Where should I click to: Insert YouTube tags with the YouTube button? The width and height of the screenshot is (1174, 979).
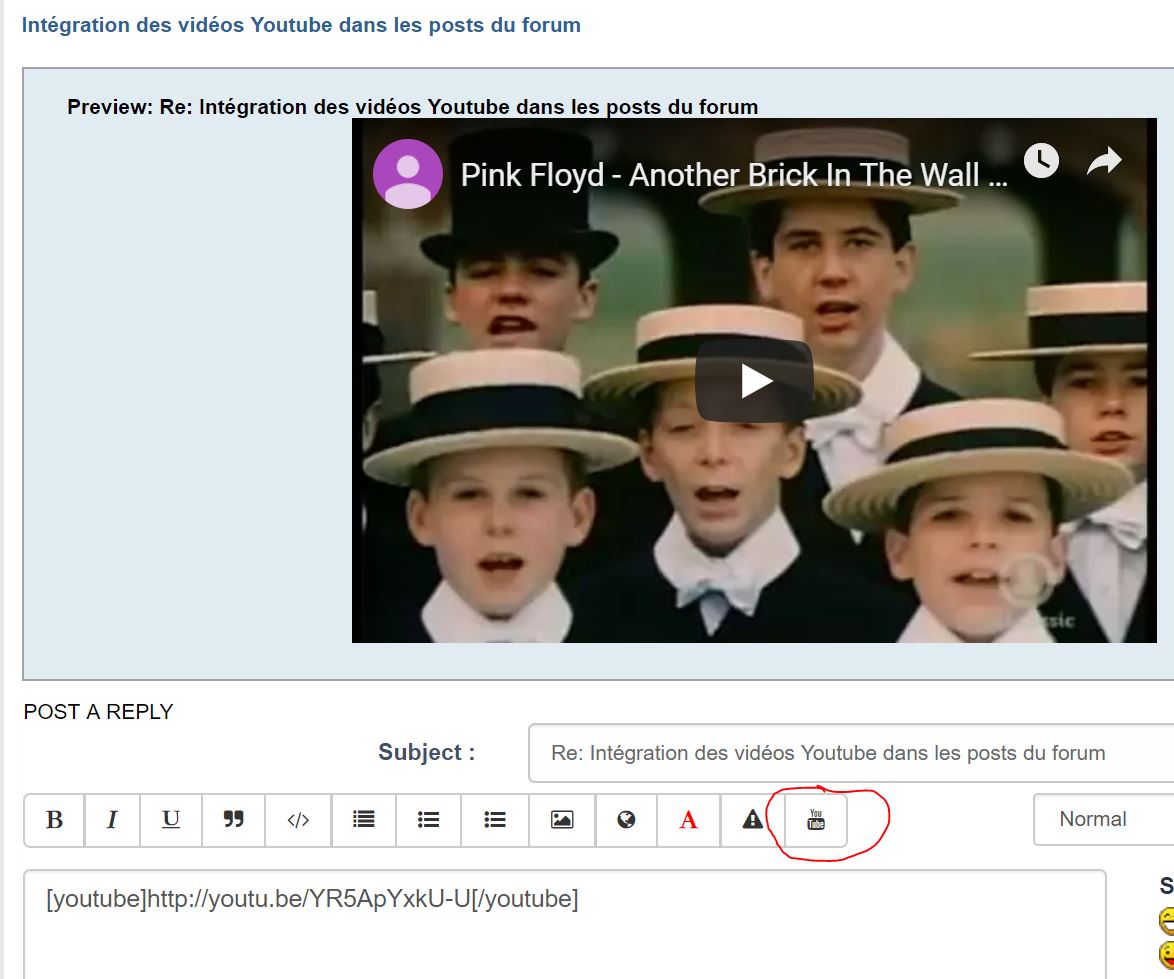click(816, 820)
